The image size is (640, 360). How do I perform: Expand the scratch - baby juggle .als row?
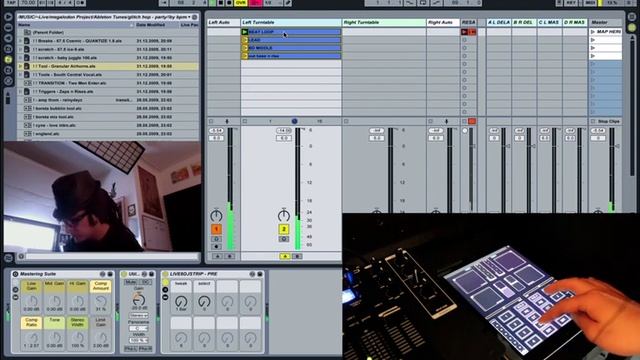tap(20, 58)
